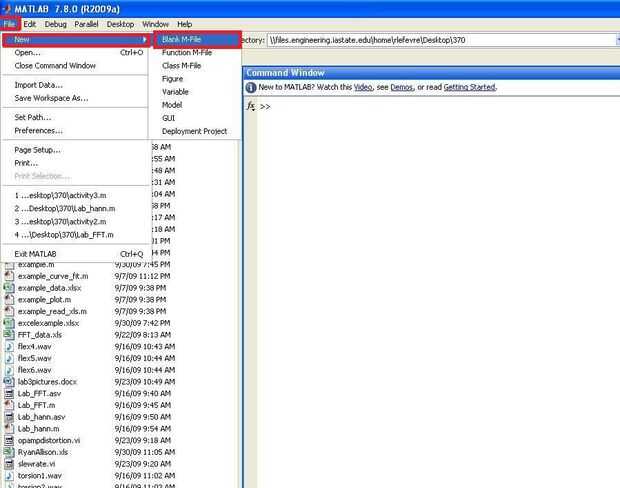Image resolution: width=620 pixels, height=488 pixels.
Task: Click the Excel icon beside excelexample.xlsx
Action: click(9, 323)
